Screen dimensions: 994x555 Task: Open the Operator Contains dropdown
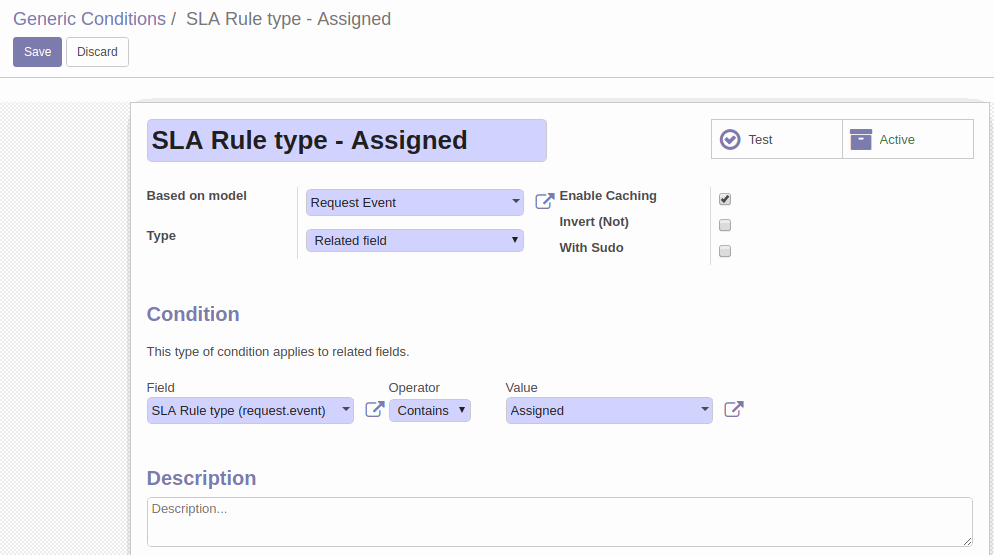coord(430,410)
